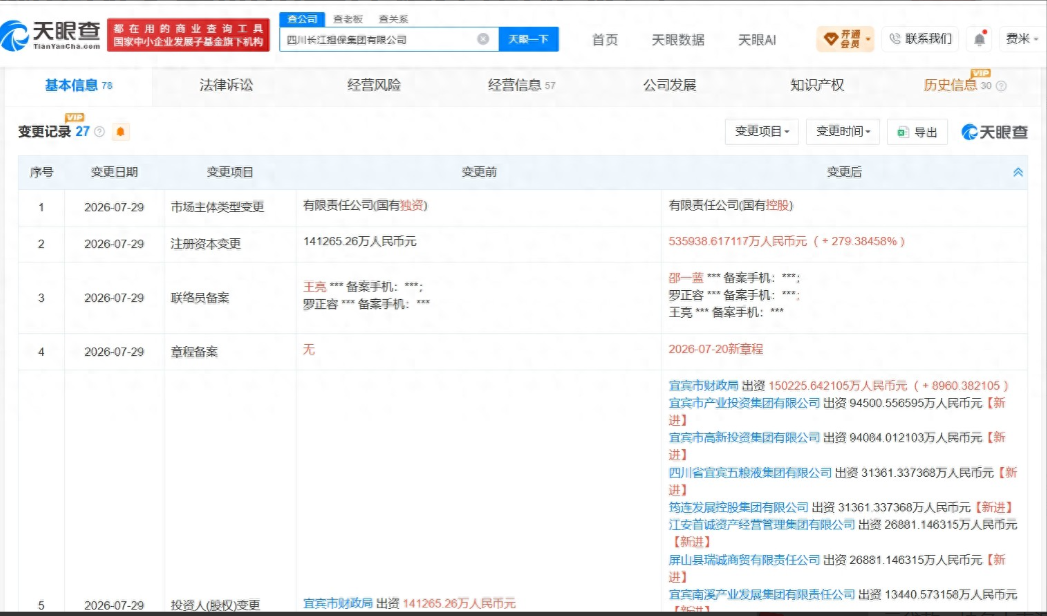Go to 首页 in the top navigation
This screenshot has height=616, width=1047.
(605, 40)
